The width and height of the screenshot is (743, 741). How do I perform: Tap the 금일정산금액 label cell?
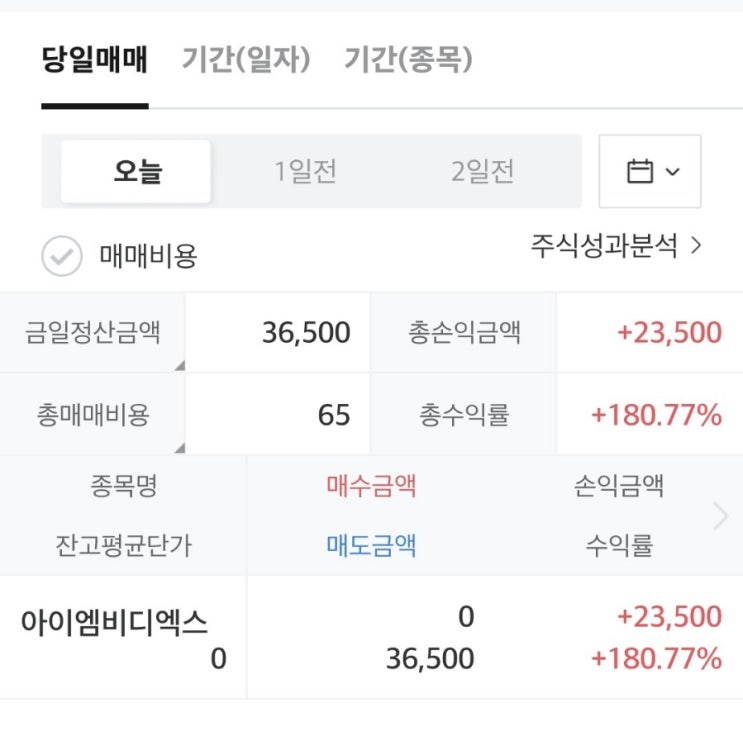pos(93,332)
